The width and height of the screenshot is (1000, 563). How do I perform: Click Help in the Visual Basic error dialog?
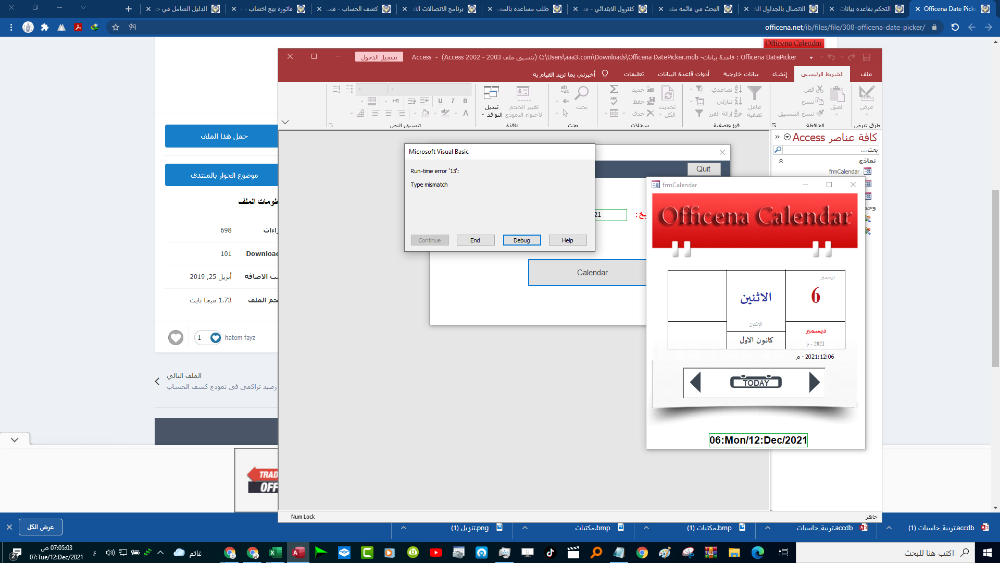(x=568, y=240)
